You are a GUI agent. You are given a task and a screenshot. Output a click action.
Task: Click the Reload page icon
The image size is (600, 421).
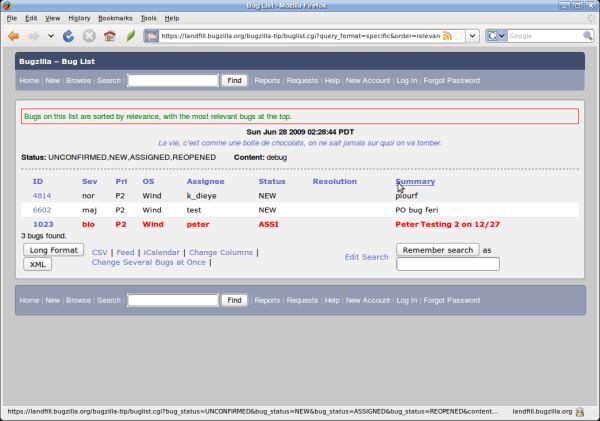[x=68, y=36]
